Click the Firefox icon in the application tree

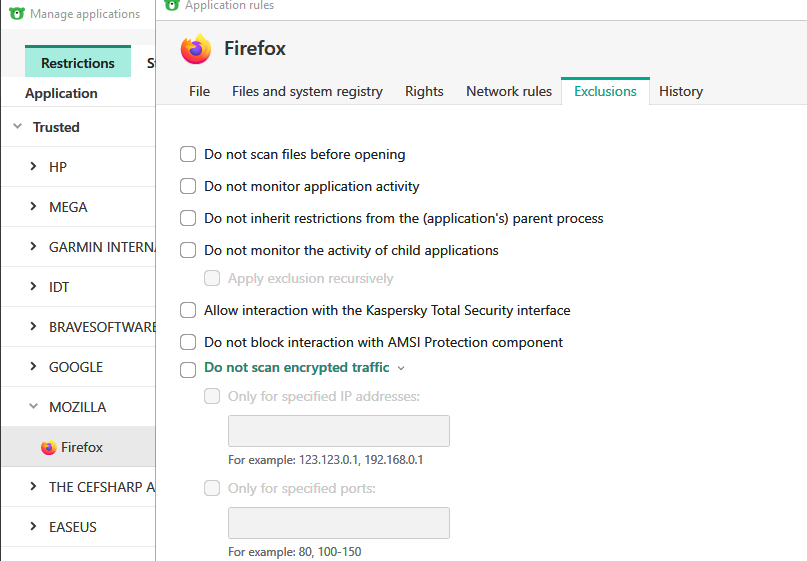click(x=49, y=447)
